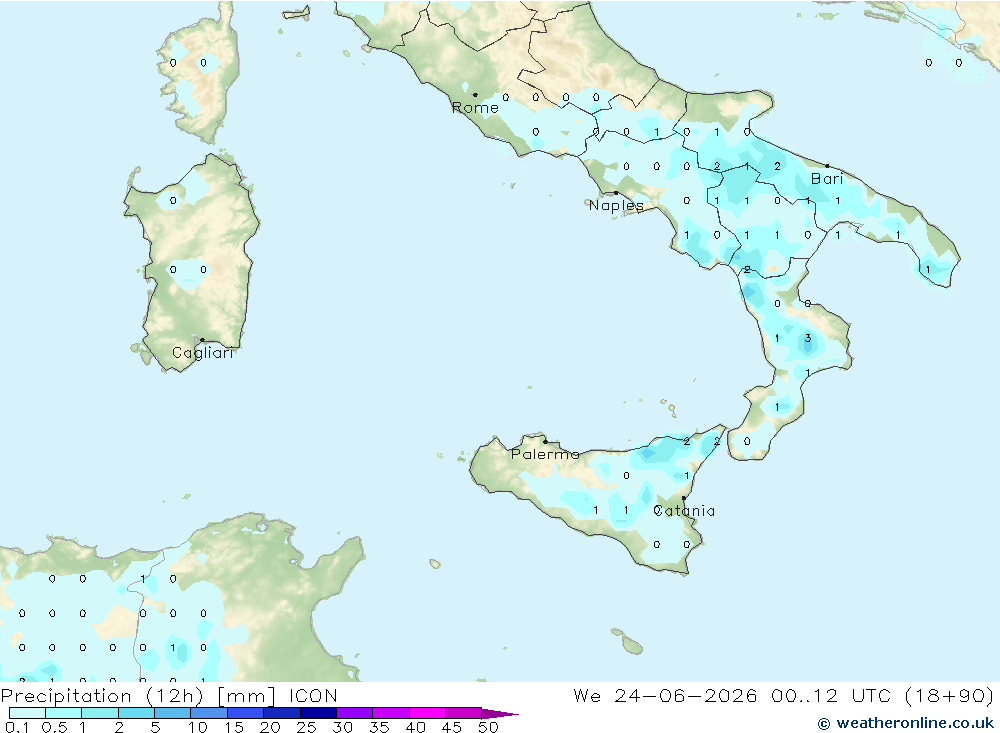Click the 45 legend scale label

[452, 727]
